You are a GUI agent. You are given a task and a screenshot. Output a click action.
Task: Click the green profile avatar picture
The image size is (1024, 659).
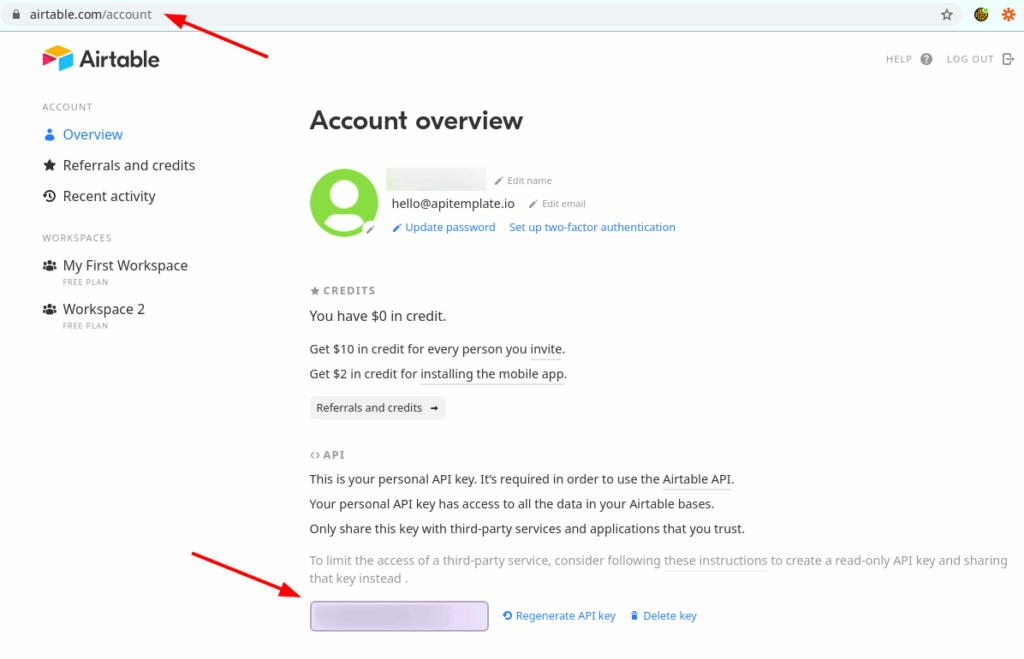(x=344, y=202)
